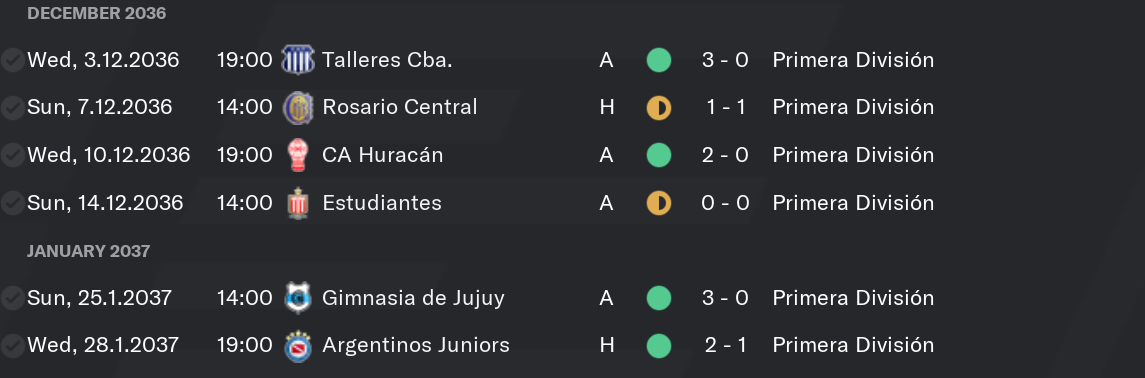Screen dimensions: 1145x378
Task: Click the Argentinos Juniors club crest
Action: [297, 345]
